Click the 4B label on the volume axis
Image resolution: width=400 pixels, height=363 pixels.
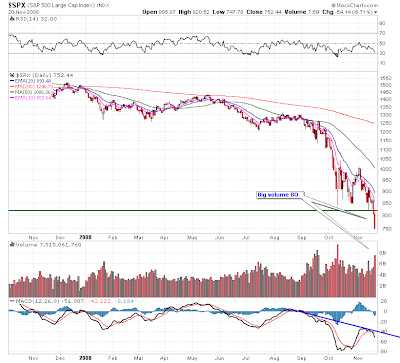pyautogui.click(x=382, y=275)
